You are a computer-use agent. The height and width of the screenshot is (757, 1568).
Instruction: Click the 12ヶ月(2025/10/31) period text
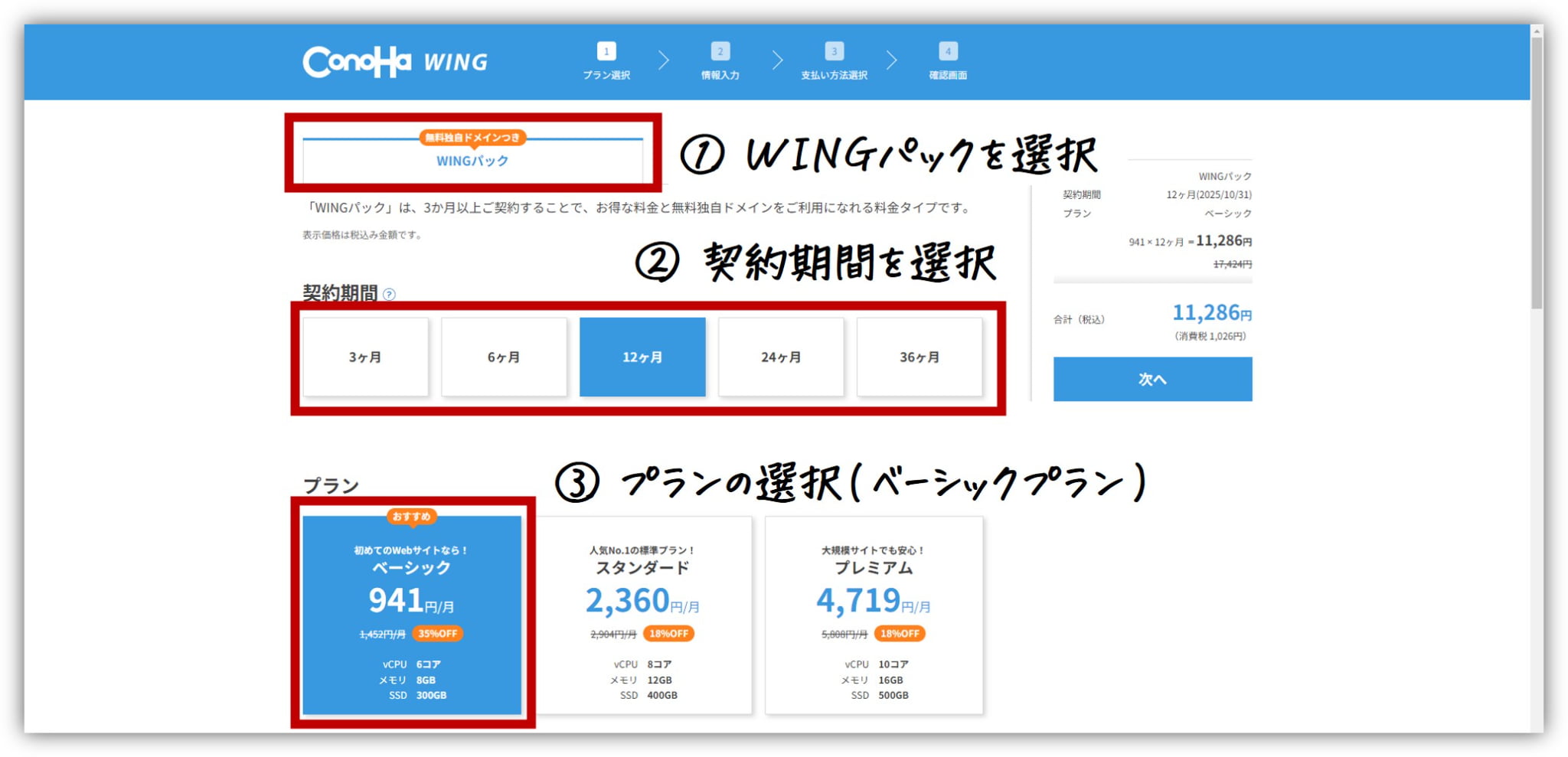coord(1209,194)
